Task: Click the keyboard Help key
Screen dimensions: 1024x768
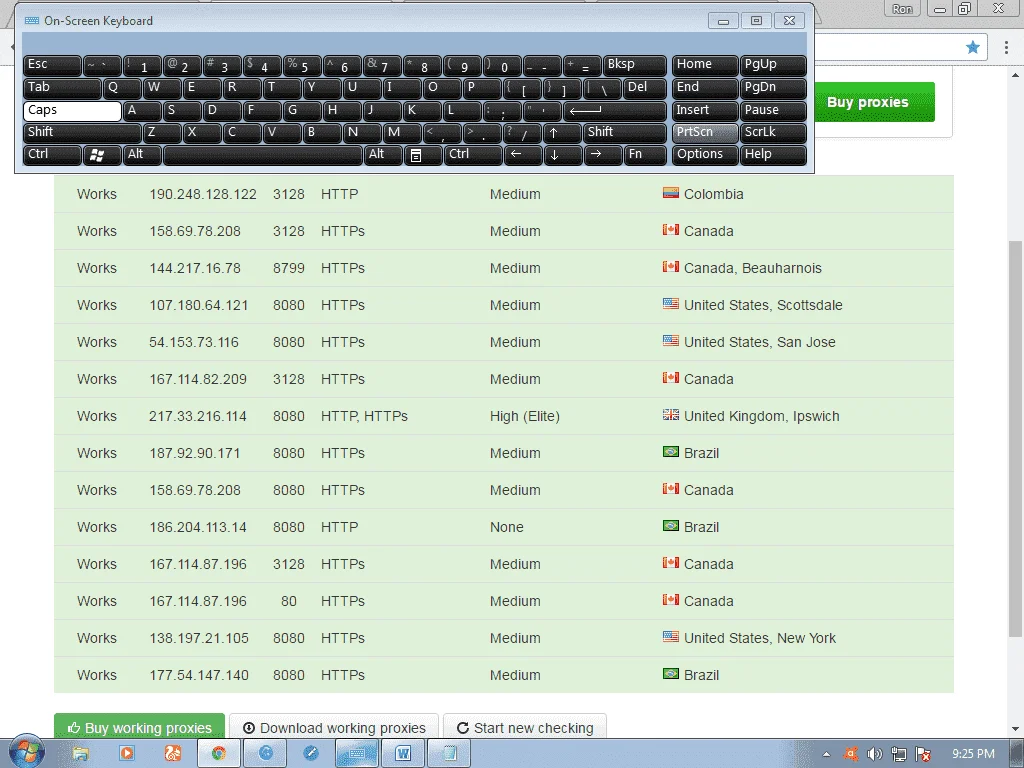Action: [x=773, y=155]
